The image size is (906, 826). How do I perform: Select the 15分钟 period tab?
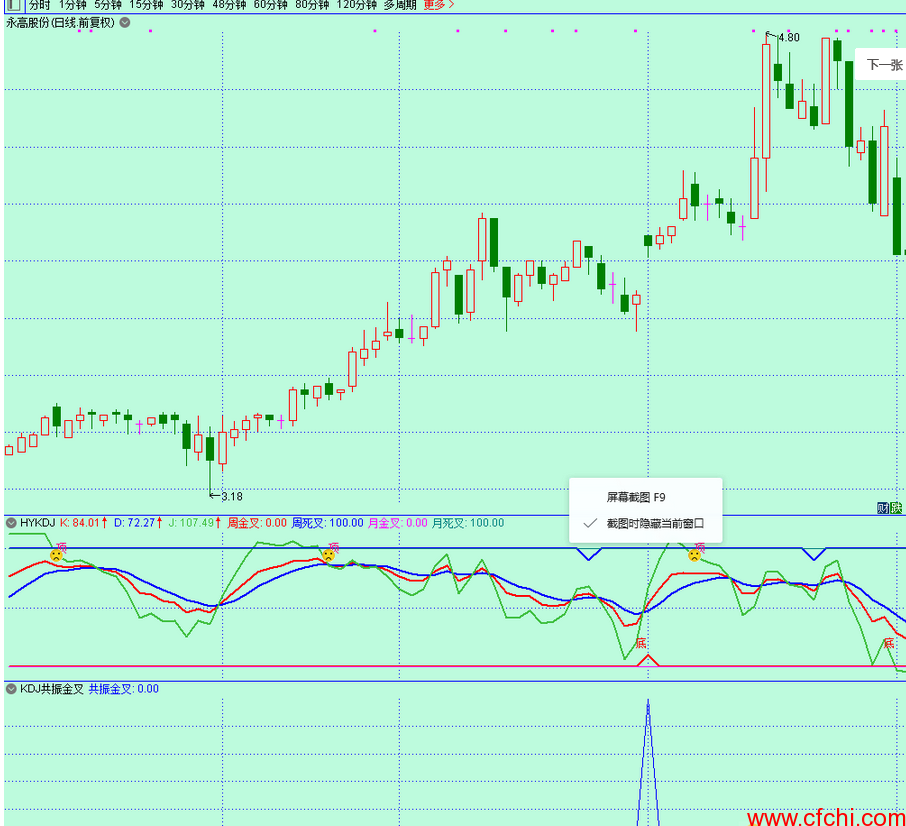146,5
